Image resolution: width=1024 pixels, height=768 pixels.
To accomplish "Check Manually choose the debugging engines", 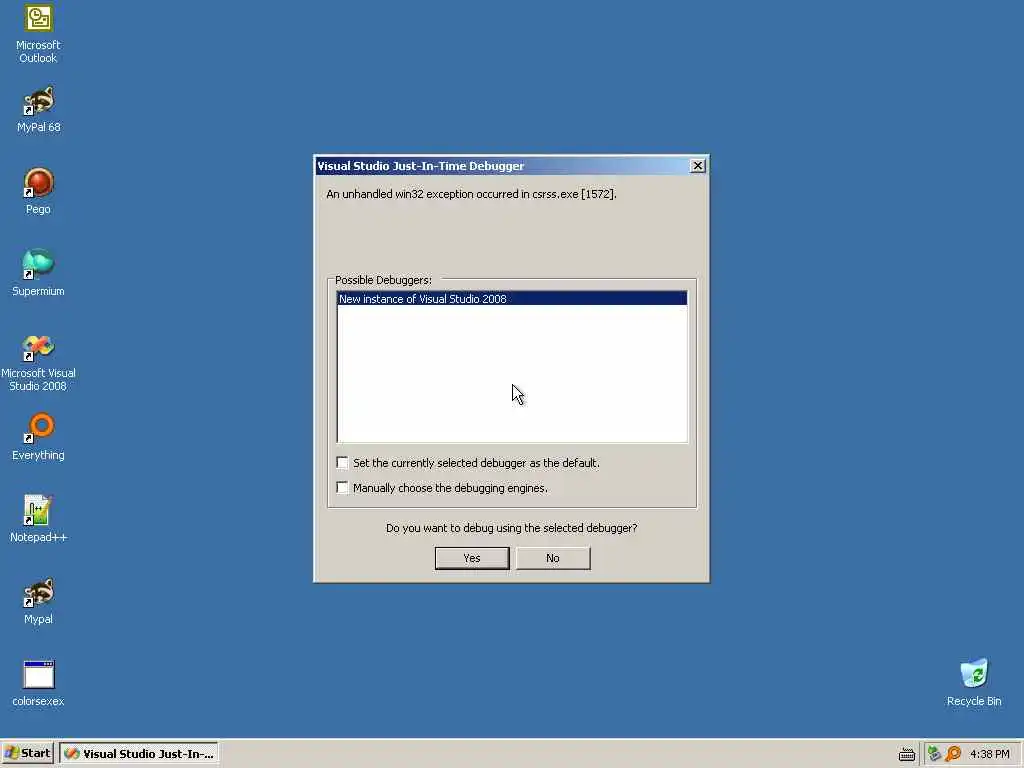I will pyautogui.click(x=342, y=488).
